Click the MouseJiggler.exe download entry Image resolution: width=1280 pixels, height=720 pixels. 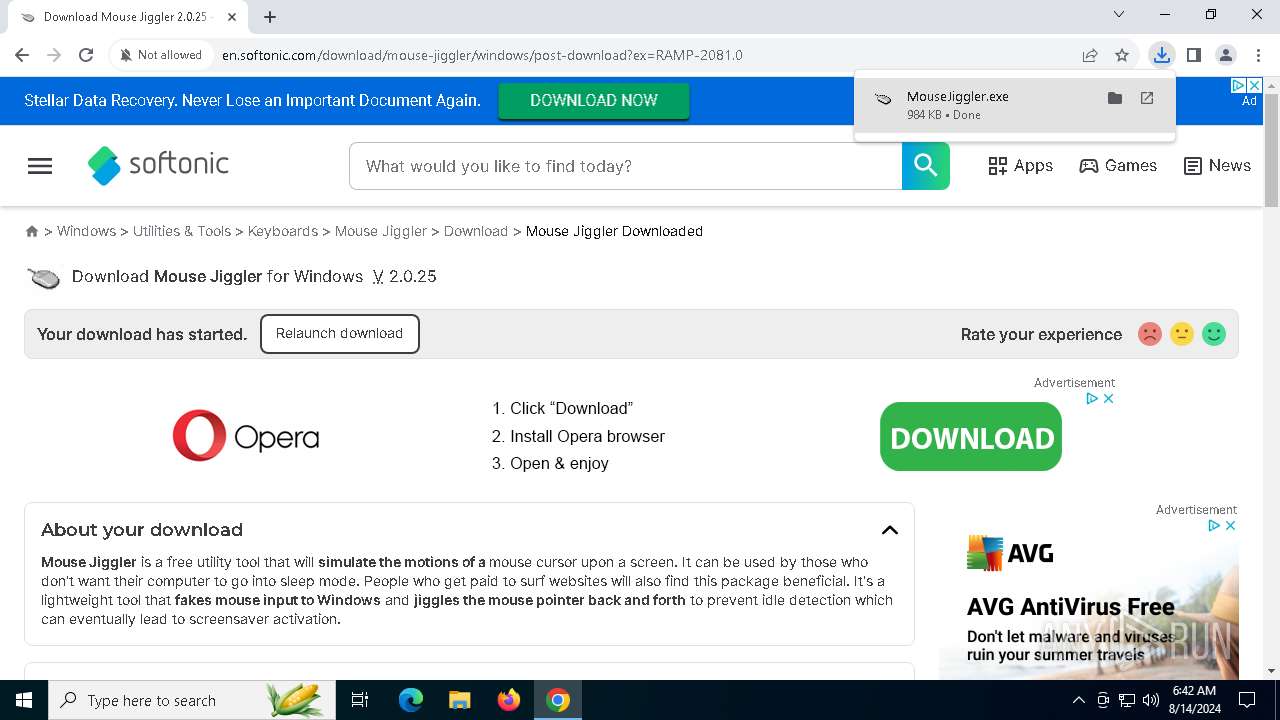point(1015,105)
